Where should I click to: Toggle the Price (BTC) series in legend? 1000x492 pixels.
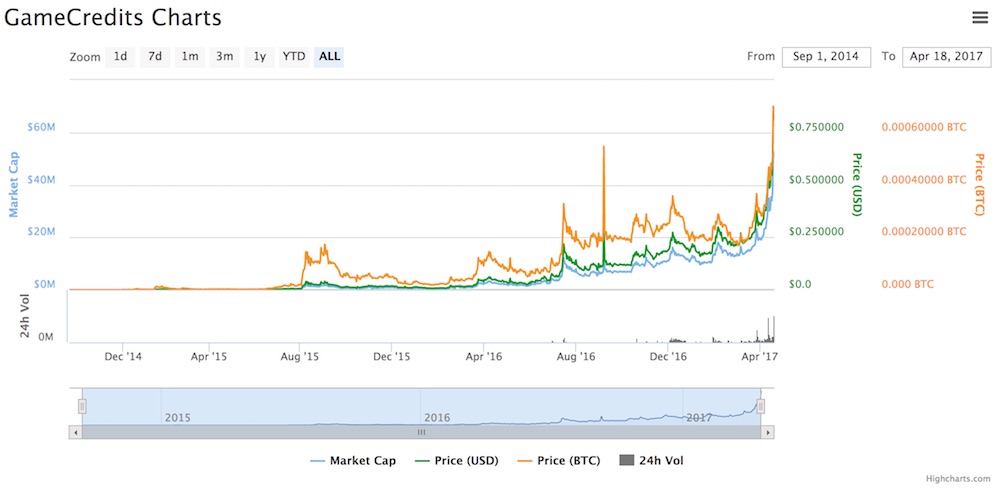[559, 461]
